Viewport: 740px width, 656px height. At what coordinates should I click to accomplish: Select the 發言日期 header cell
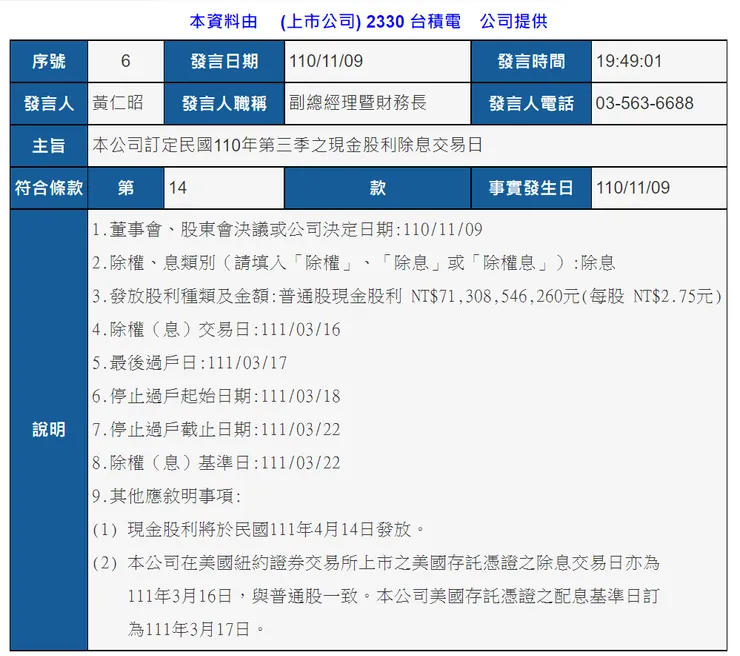pos(224,61)
